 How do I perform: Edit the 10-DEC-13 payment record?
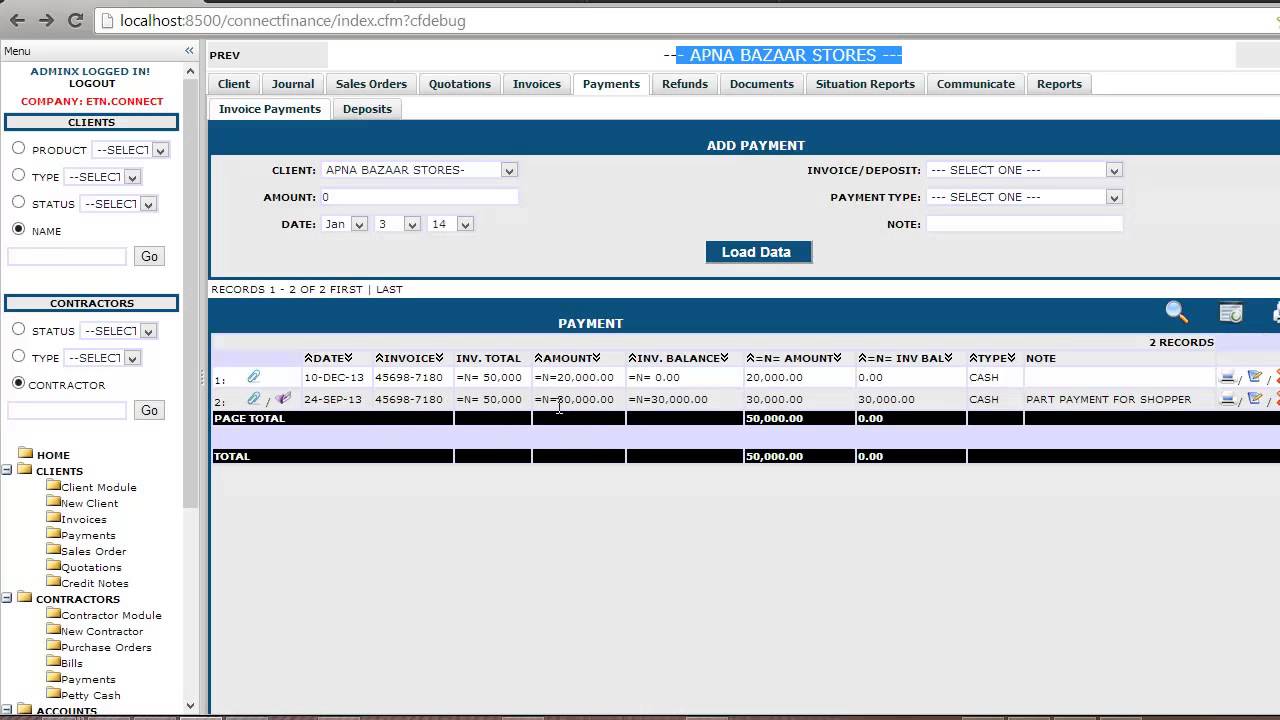1255,377
